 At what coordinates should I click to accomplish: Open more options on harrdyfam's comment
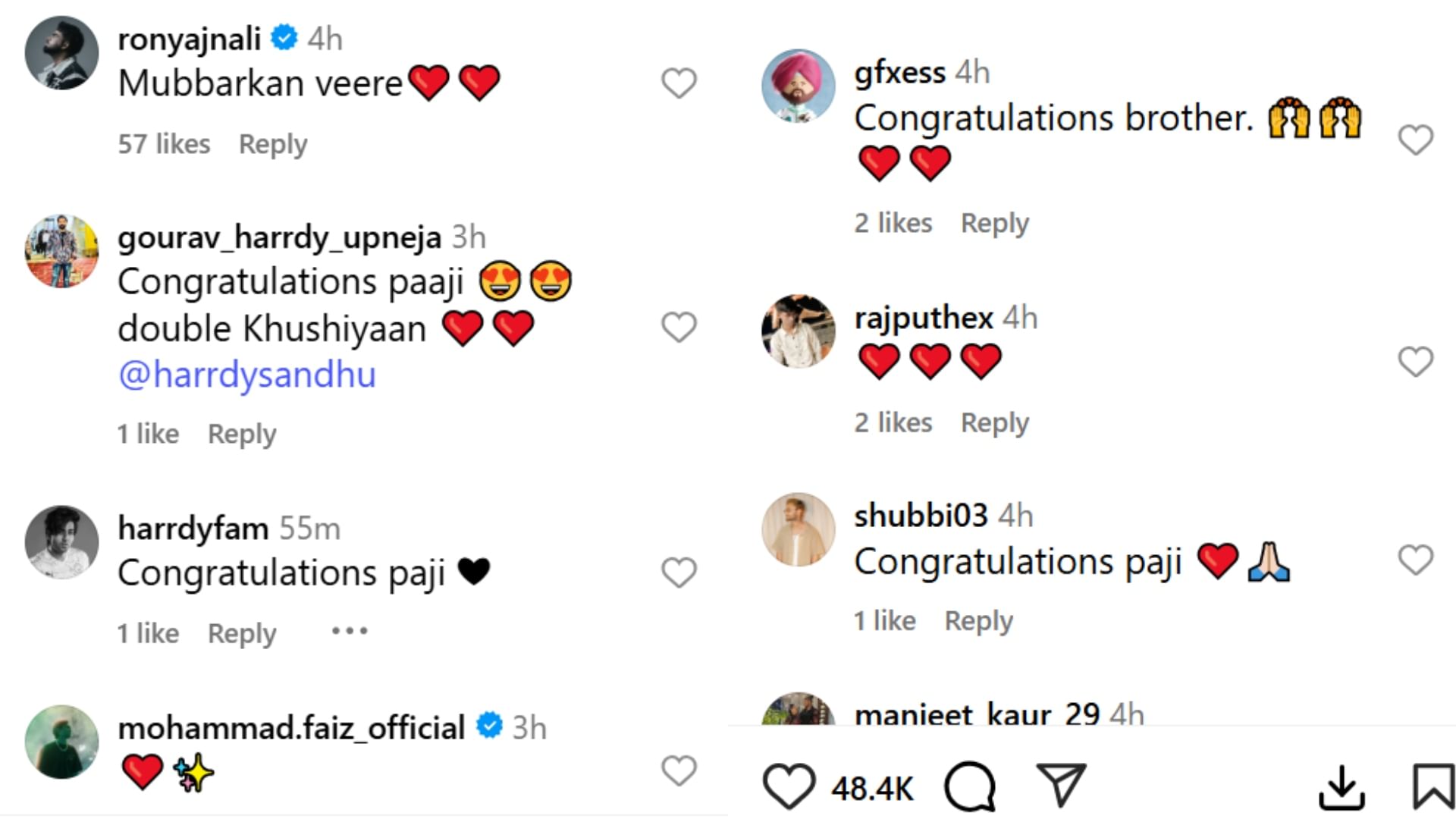350,631
